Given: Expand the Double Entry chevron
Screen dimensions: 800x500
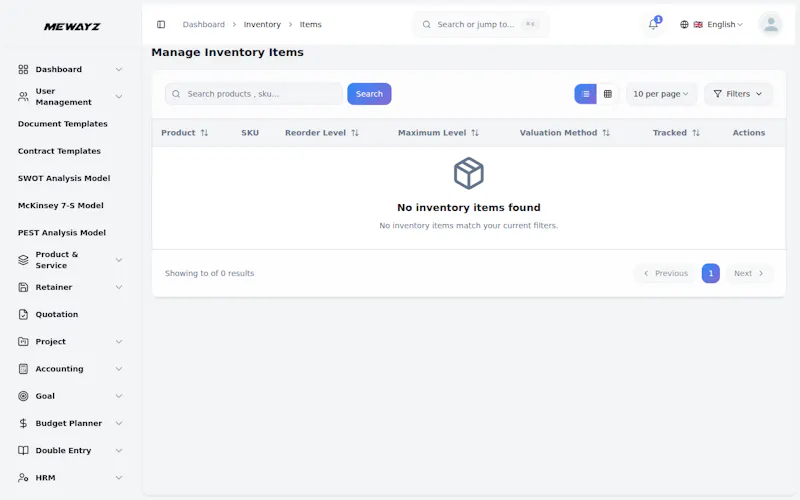Looking at the screenshot, I should (118, 451).
